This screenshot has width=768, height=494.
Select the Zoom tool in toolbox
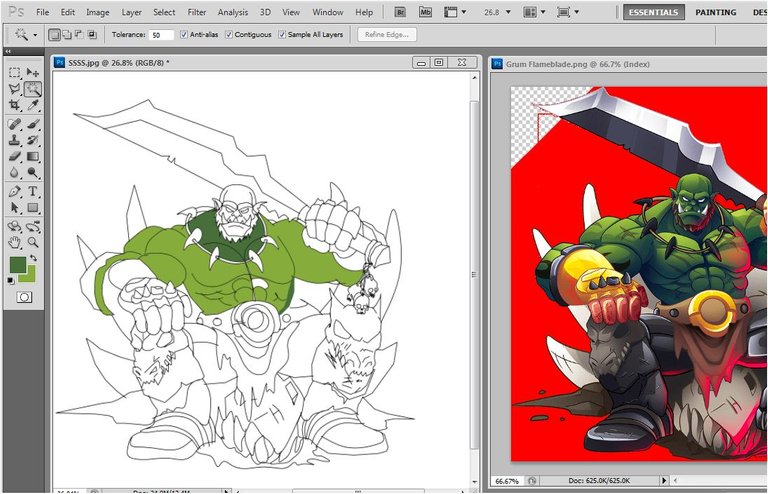point(33,242)
